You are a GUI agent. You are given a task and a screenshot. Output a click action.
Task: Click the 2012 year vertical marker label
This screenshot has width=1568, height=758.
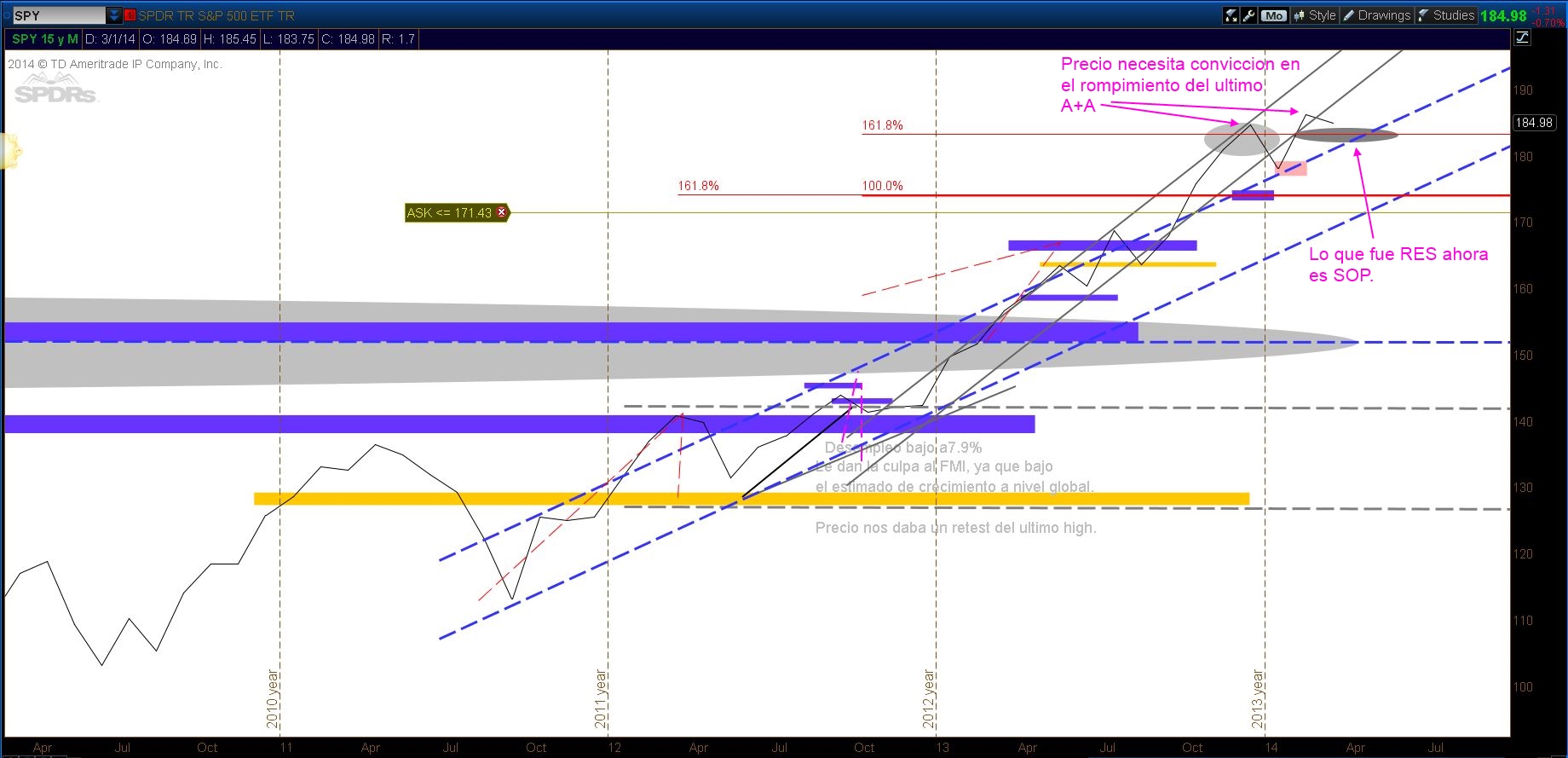pyautogui.click(x=929, y=698)
